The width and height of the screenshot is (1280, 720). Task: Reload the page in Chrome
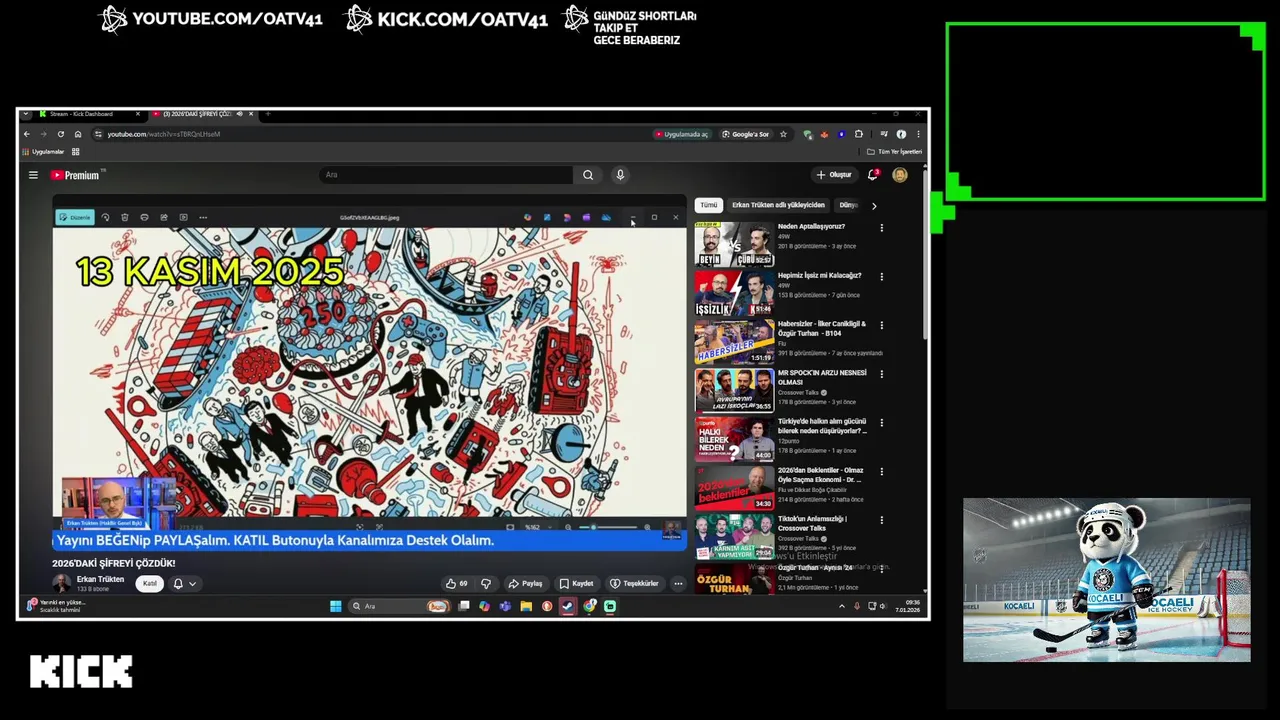coord(61,134)
